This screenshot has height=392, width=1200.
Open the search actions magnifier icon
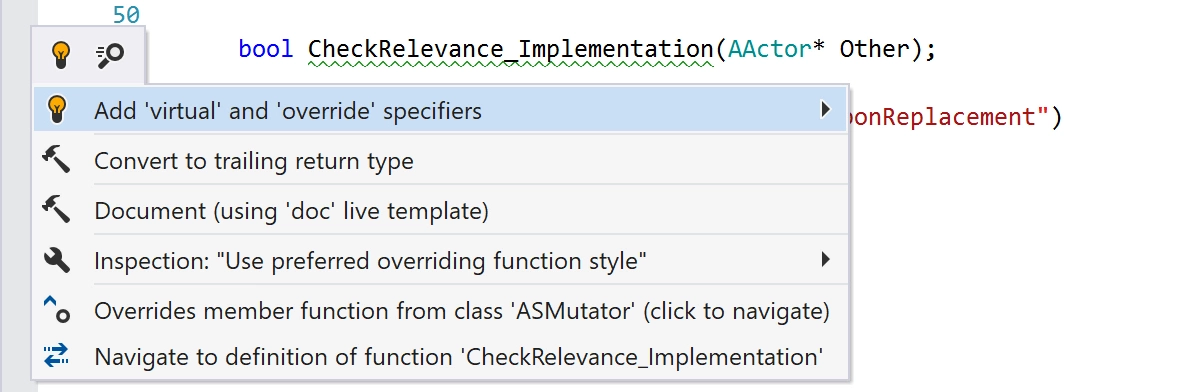click(x=109, y=56)
